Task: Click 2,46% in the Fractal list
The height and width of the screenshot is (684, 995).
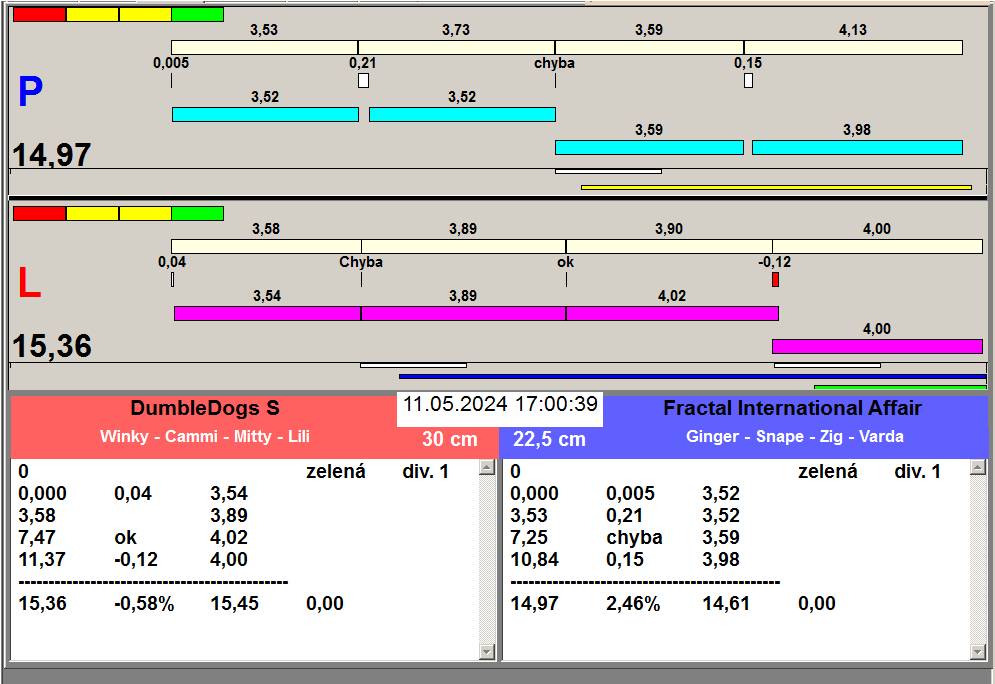Action: [633, 603]
